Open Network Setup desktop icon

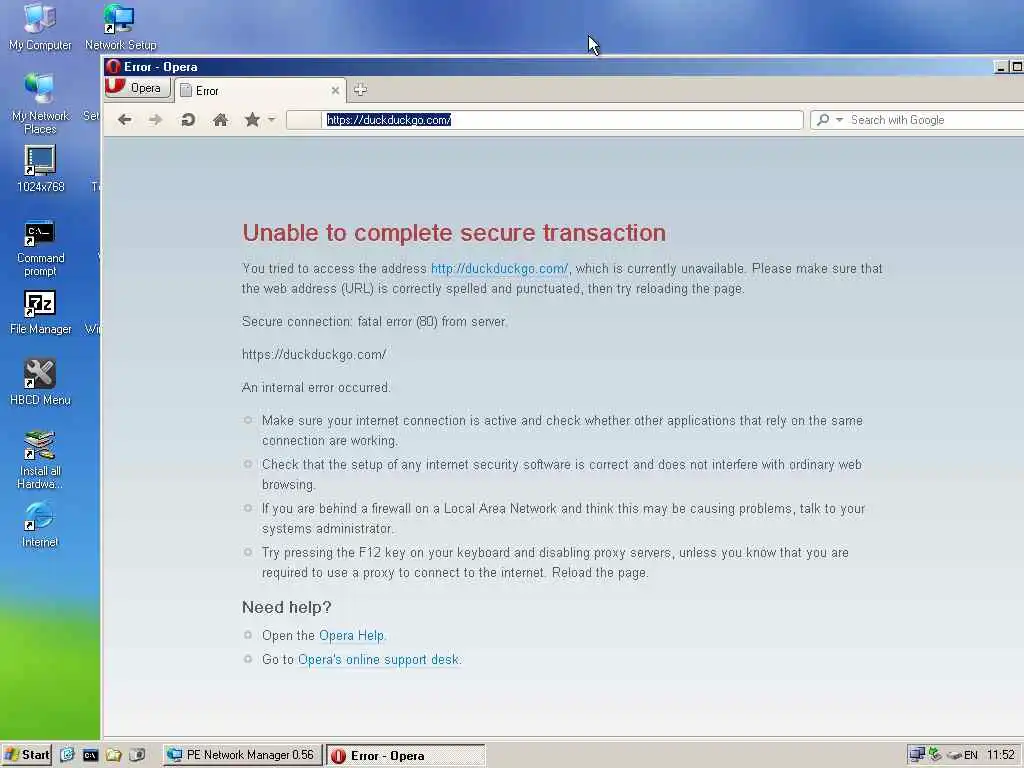click(x=121, y=27)
